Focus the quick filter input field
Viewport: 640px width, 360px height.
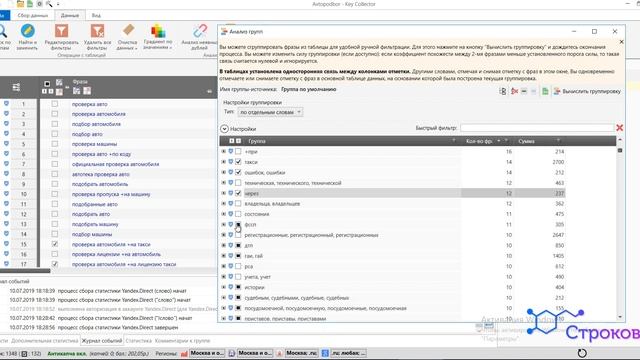click(x=537, y=128)
